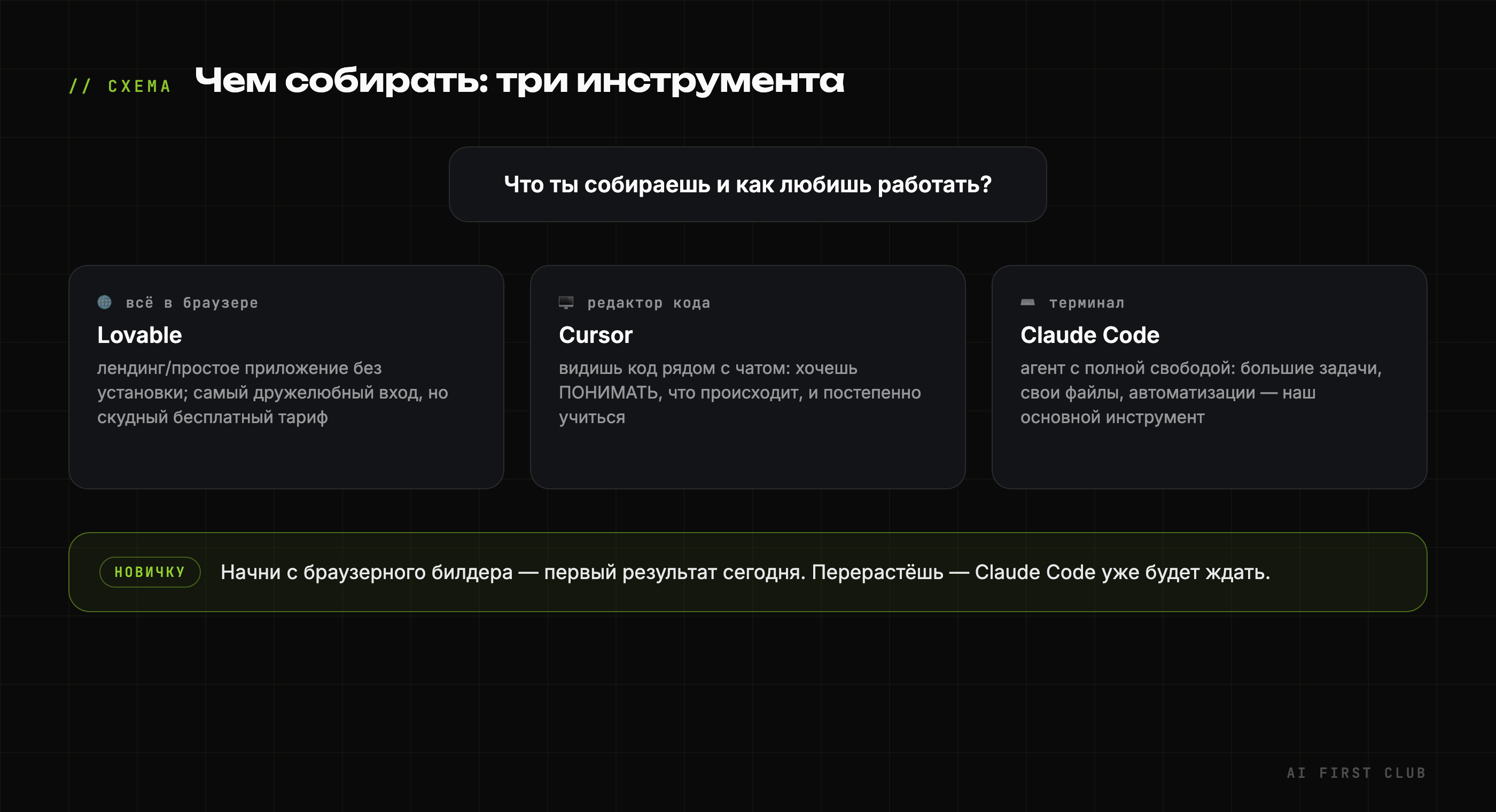Screen dimensions: 1496x812
Task: Click the AI FIRST CLUB footer text
Action: click(x=1356, y=773)
